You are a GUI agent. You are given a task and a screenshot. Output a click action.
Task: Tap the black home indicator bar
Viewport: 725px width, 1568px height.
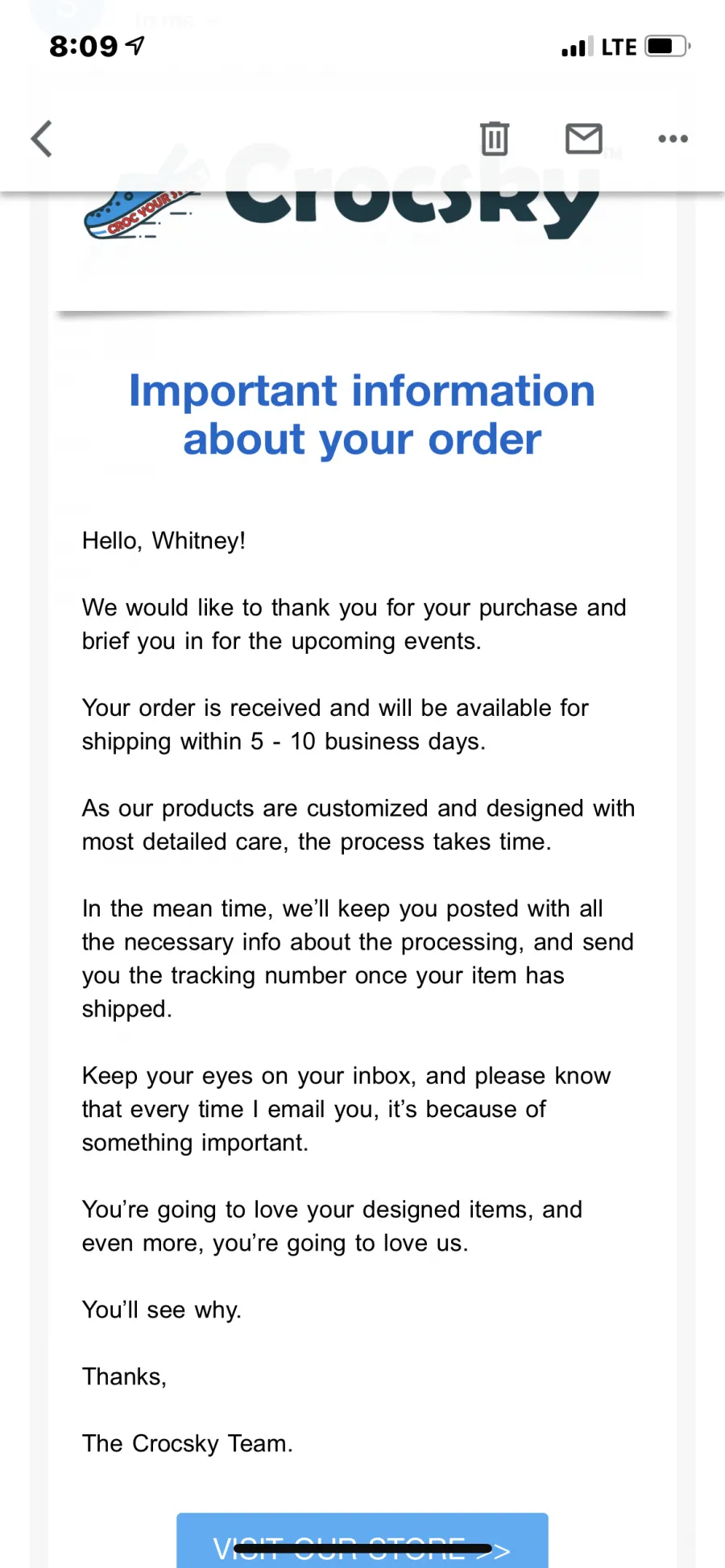point(362,1548)
